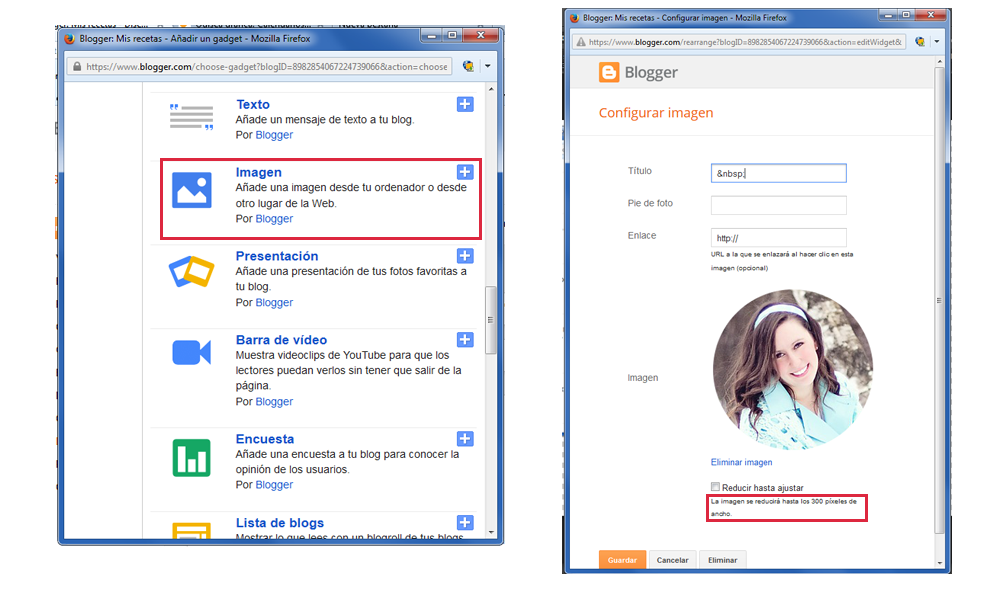Click the Presentación slideshow gadget icon
This screenshot has height=601, width=1007.
[191, 272]
